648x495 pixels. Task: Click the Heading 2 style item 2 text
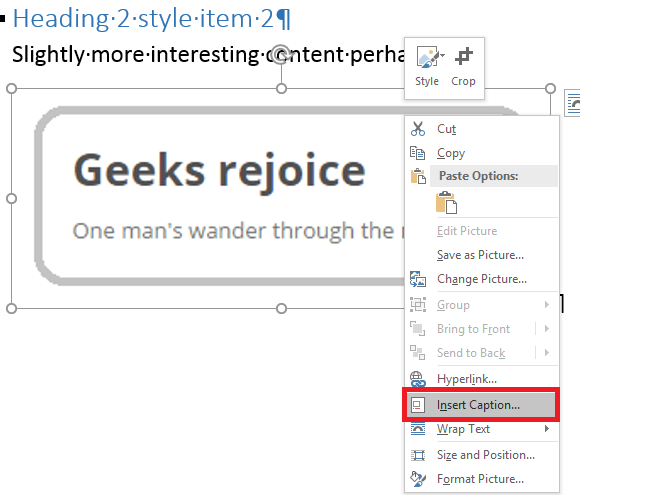click(x=152, y=18)
